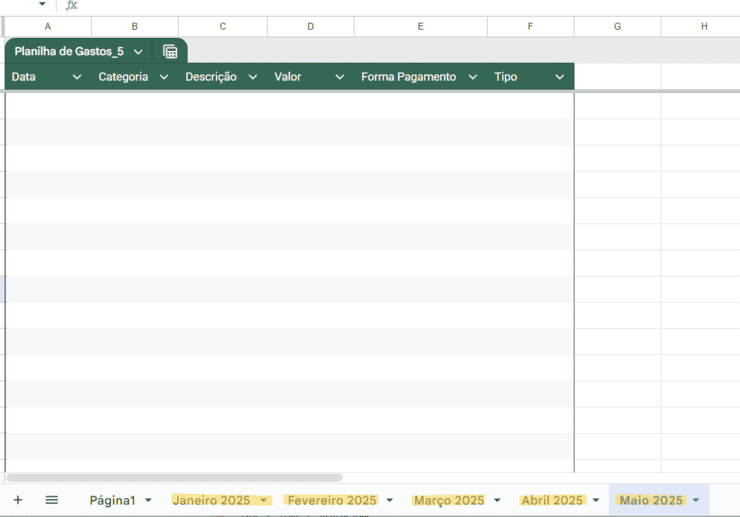Viewport: 740px width, 517px height.
Task: Select column H header
Action: [x=700, y=26]
